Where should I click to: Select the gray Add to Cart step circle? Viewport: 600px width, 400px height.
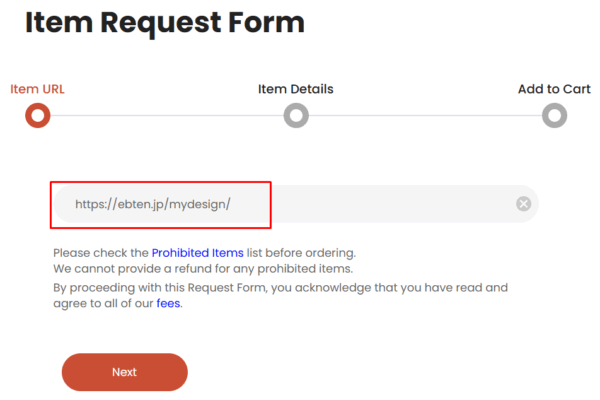click(x=554, y=115)
